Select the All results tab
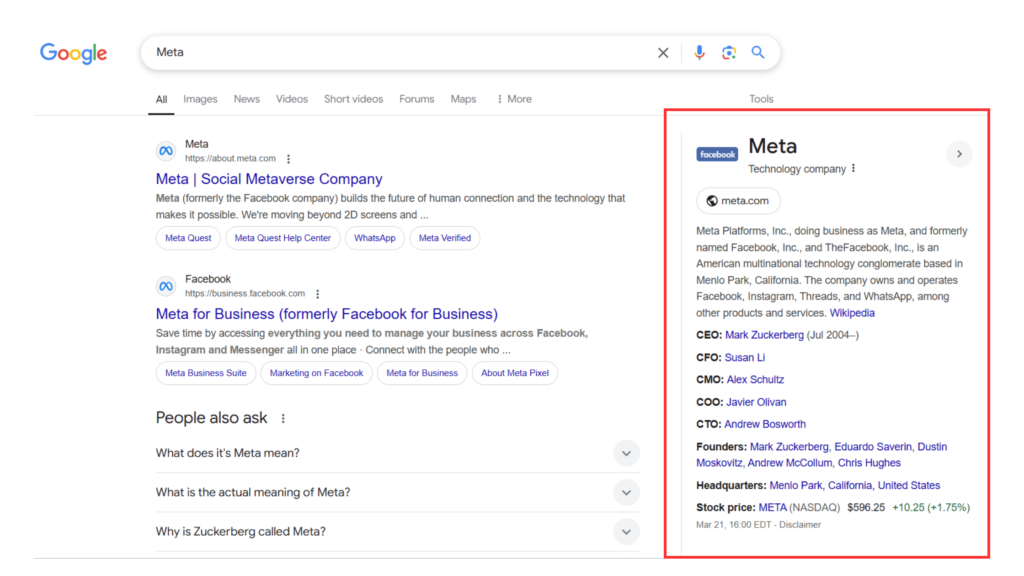This screenshot has width=1024, height=576. (x=161, y=99)
